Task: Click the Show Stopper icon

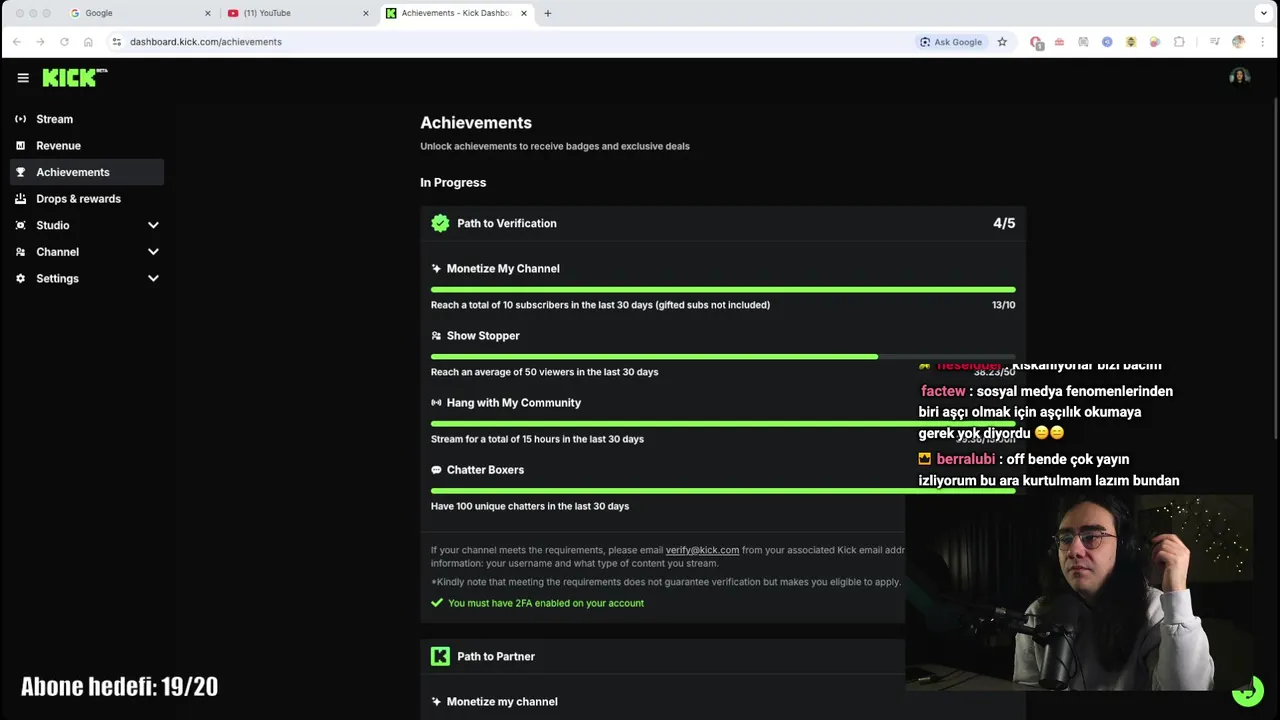Action: pos(436,336)
